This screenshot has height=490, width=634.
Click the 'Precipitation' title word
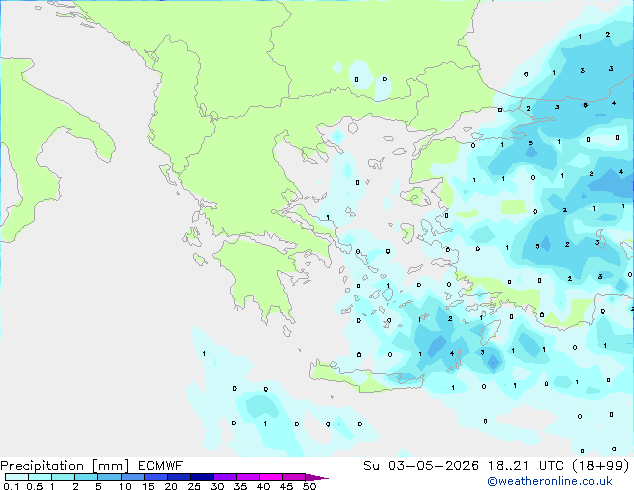pyautogui.click(x=42, y=466)
